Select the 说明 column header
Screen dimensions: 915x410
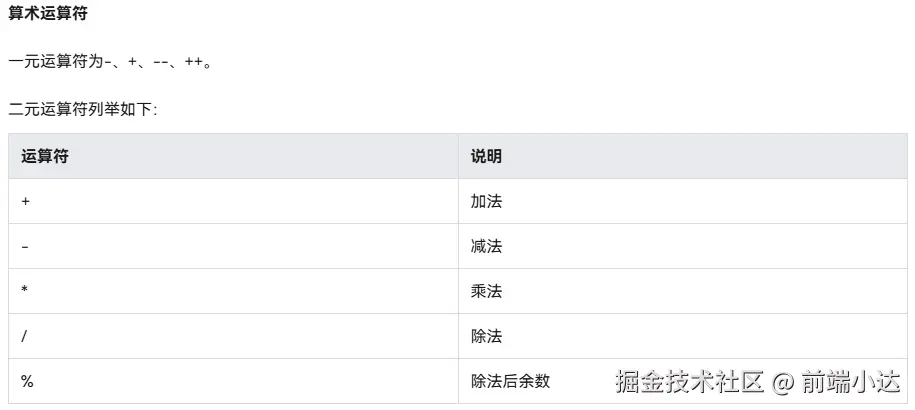486,157
